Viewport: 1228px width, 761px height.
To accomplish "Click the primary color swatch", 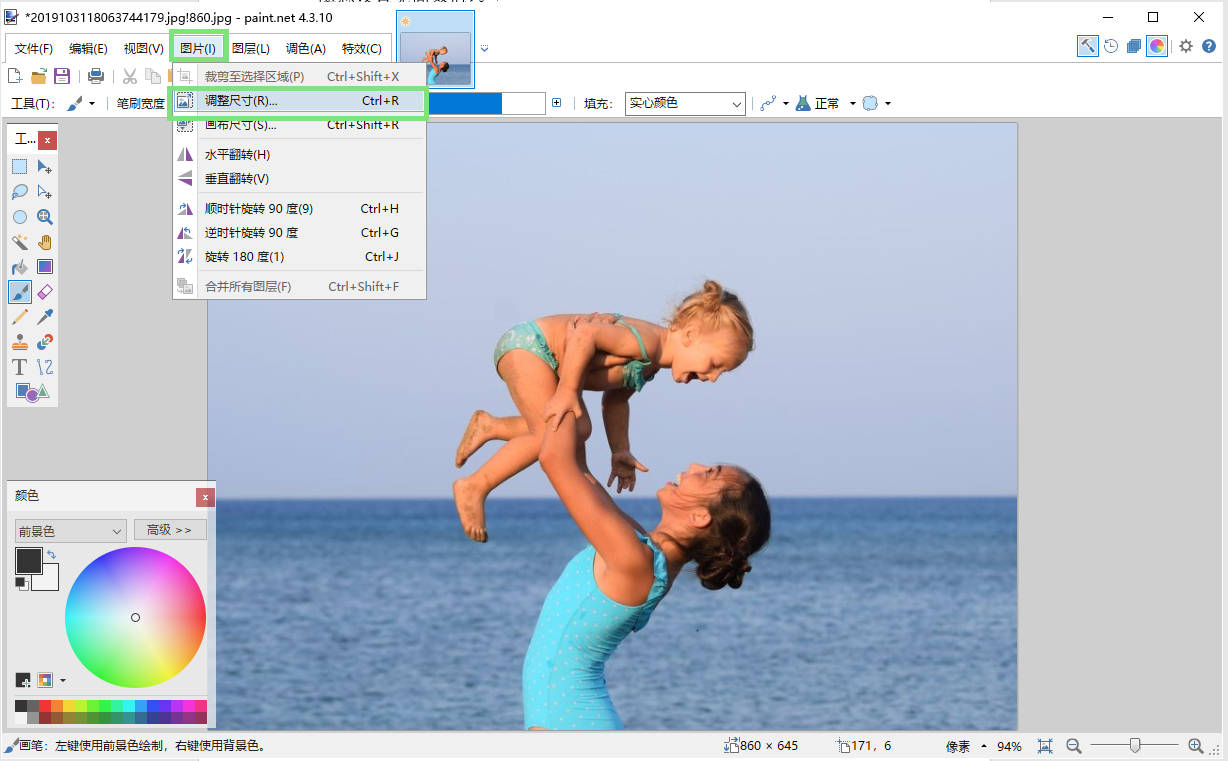I will pyautogui.click(x=28, y=560).
